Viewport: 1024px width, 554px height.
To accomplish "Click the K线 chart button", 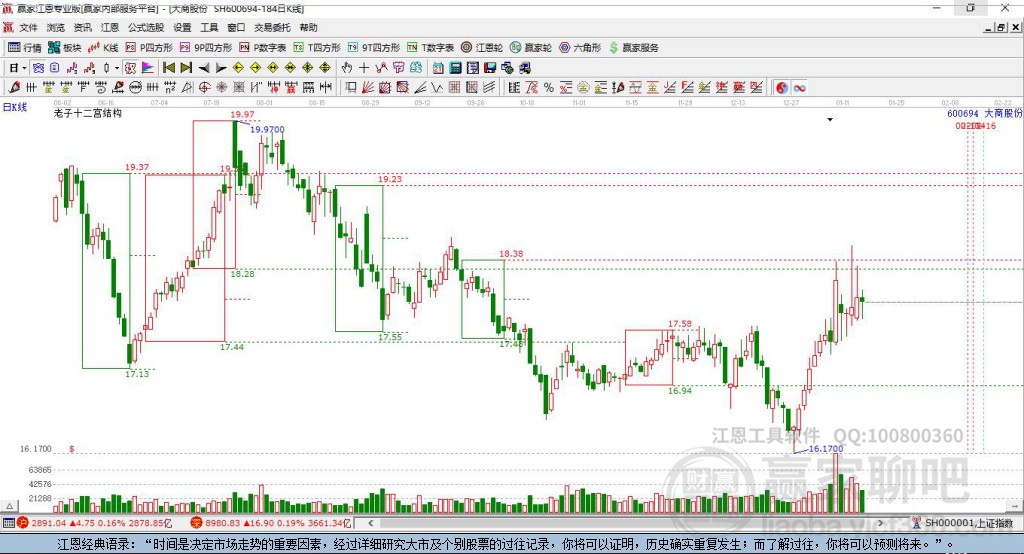I will (103, 48).
